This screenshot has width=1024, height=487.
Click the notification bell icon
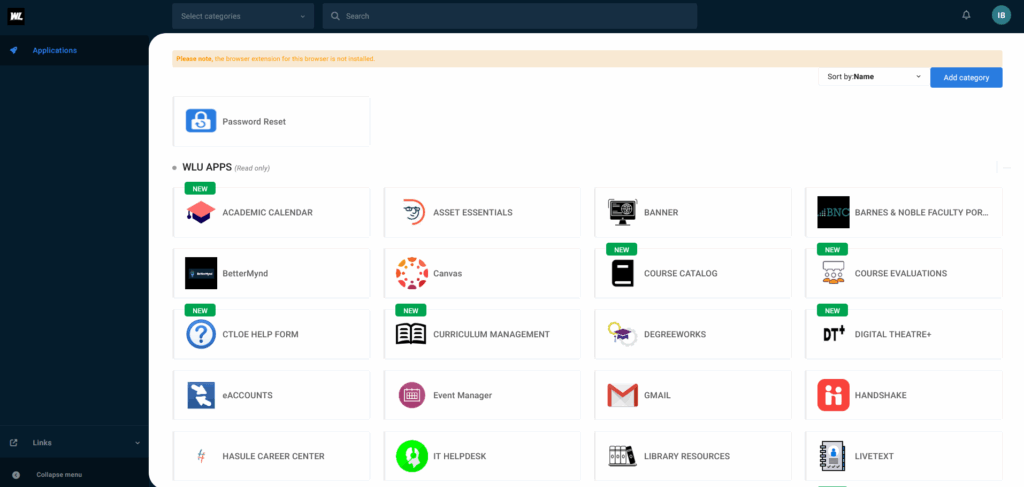[x=966, y=15]
